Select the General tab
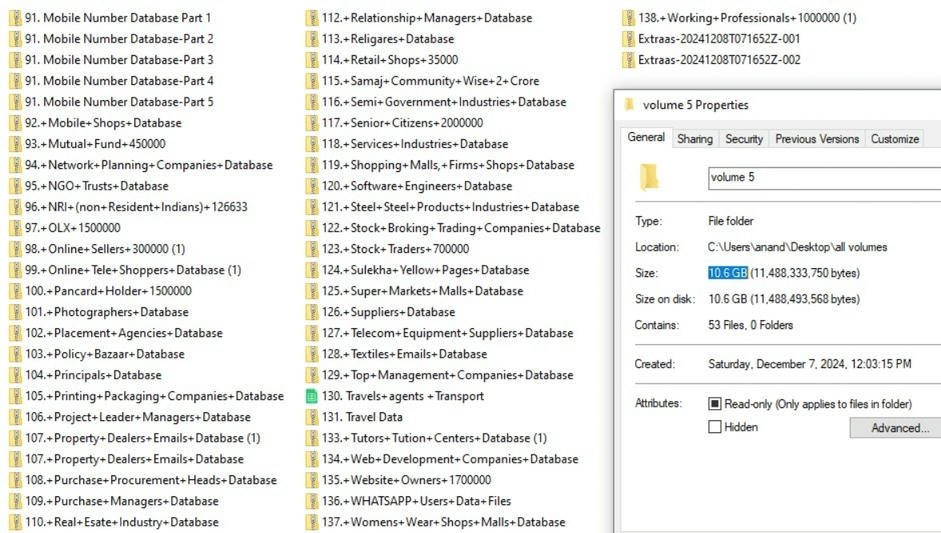The image size is (941, 533). [x=646, y=137]
